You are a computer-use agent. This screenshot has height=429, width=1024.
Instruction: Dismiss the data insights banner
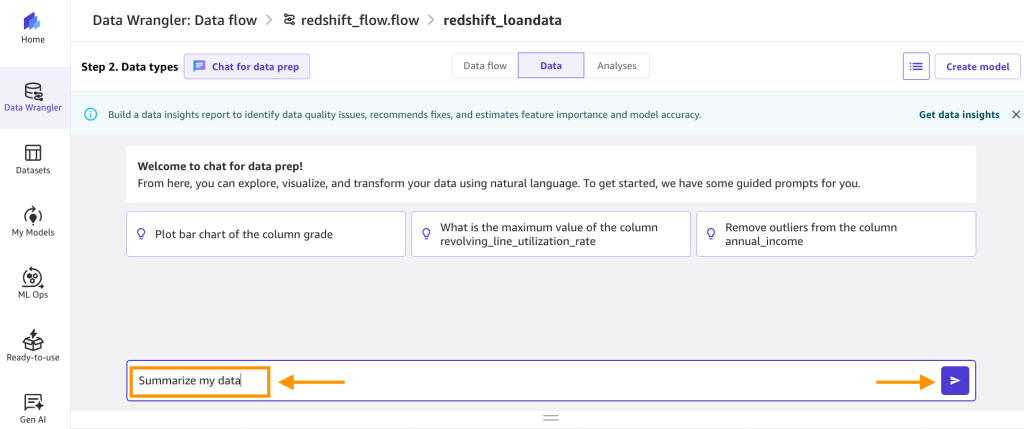pyautogui.click(x=1016, y=114)
